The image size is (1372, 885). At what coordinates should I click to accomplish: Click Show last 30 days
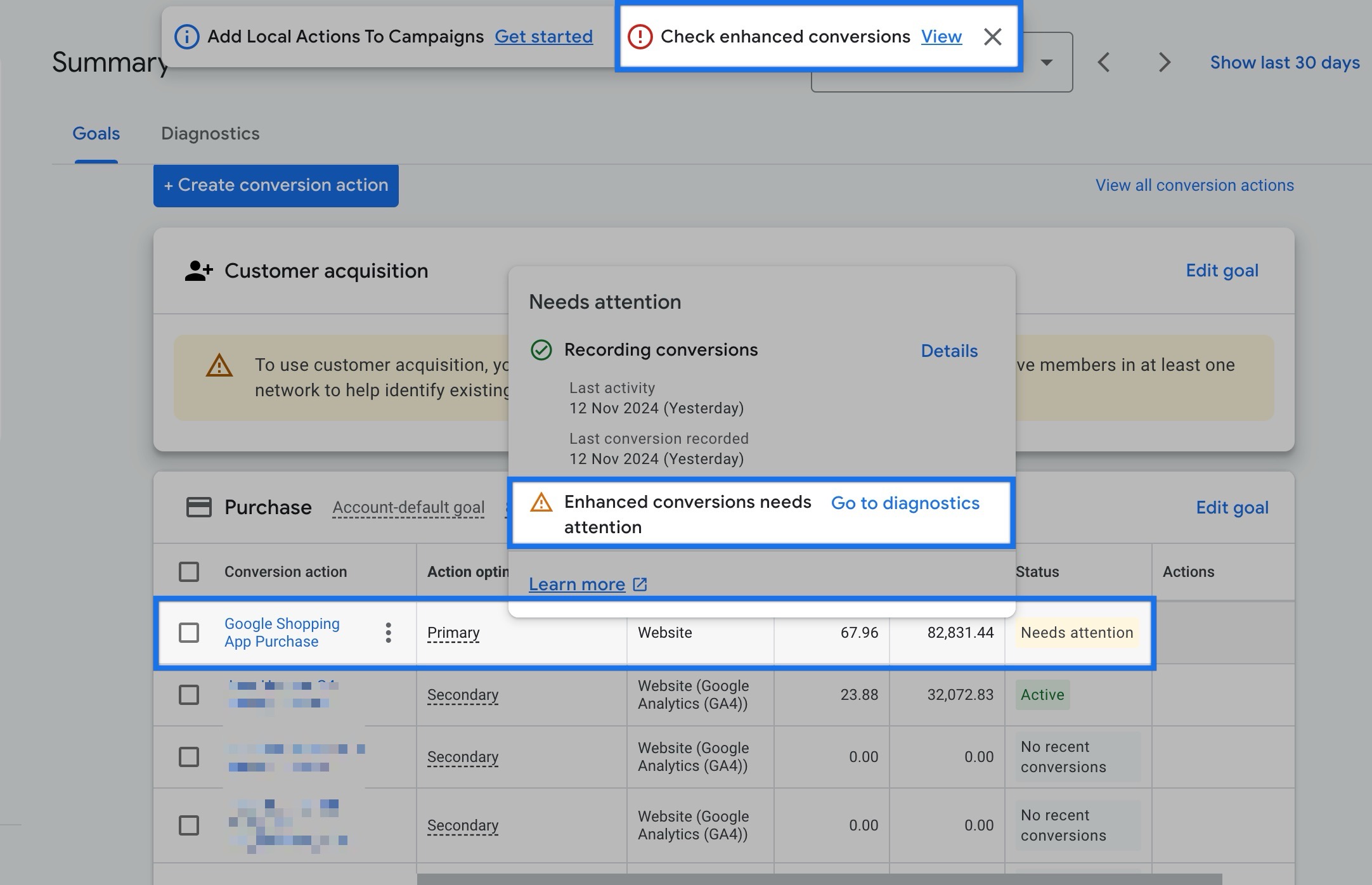pos(1285,62)
